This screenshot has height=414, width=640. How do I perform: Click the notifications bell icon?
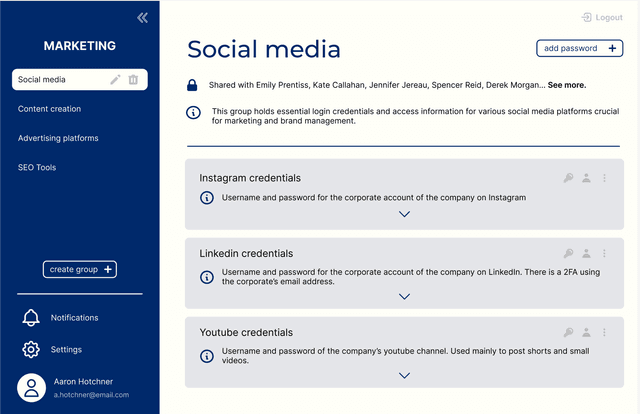click(x=31, y=318)
